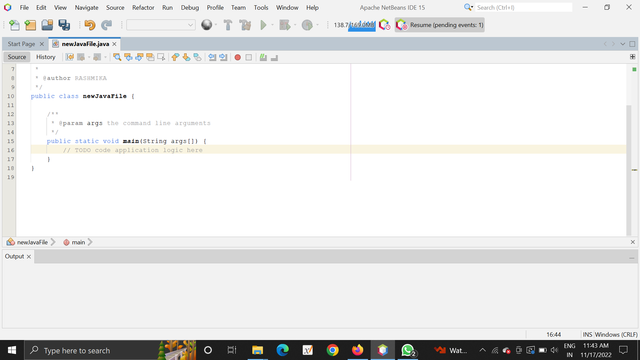Click Find Next Occurrence icon
The image size is (640, 360).
[139, 58]
